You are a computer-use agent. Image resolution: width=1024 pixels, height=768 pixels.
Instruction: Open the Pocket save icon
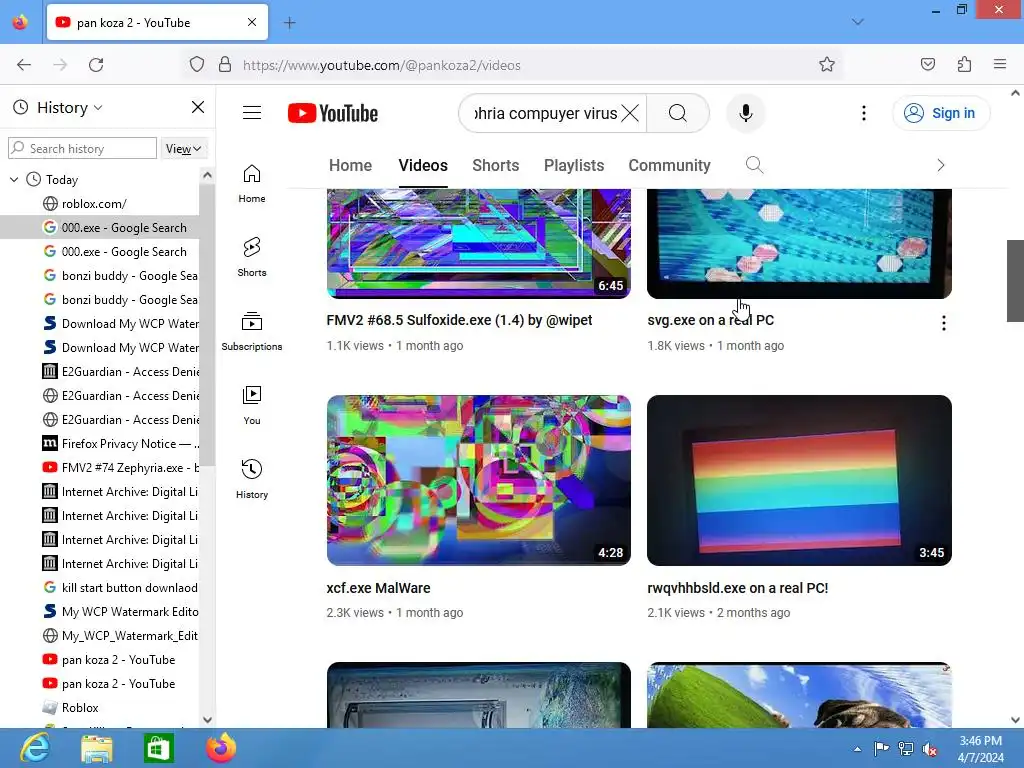[927, 65]
